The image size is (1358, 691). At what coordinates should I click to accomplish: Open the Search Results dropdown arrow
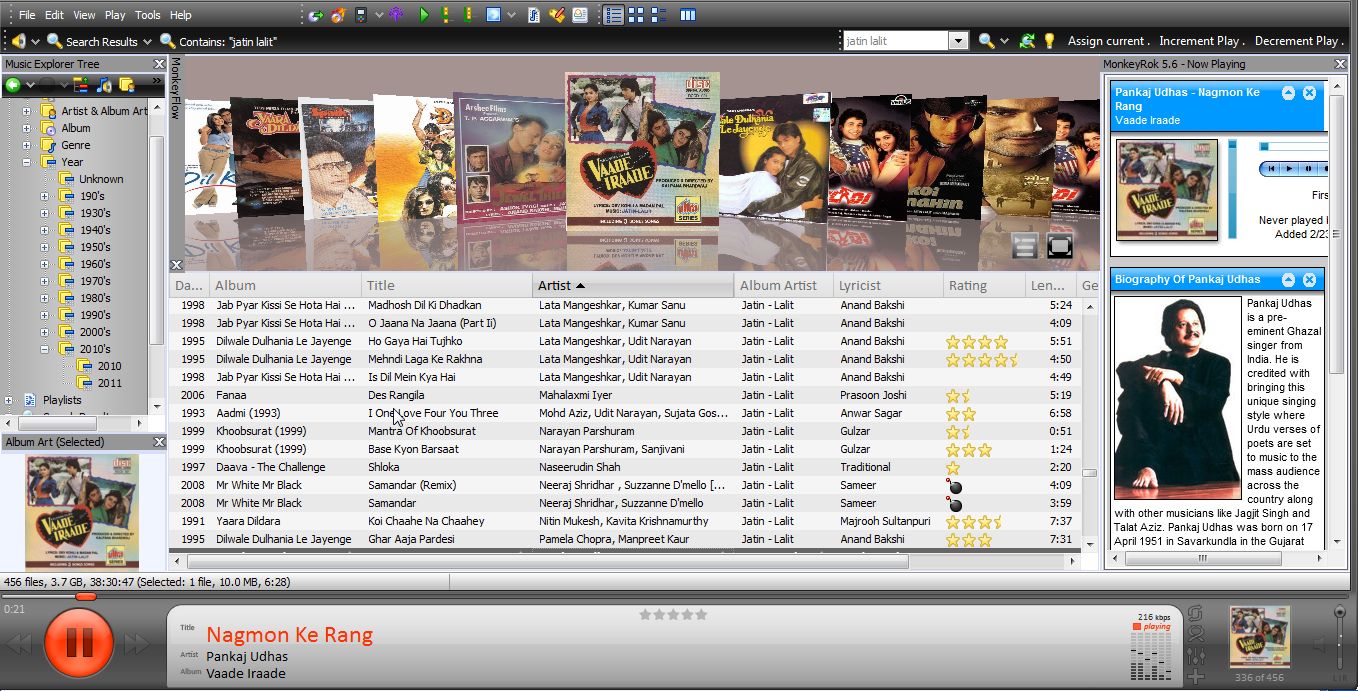147,42
